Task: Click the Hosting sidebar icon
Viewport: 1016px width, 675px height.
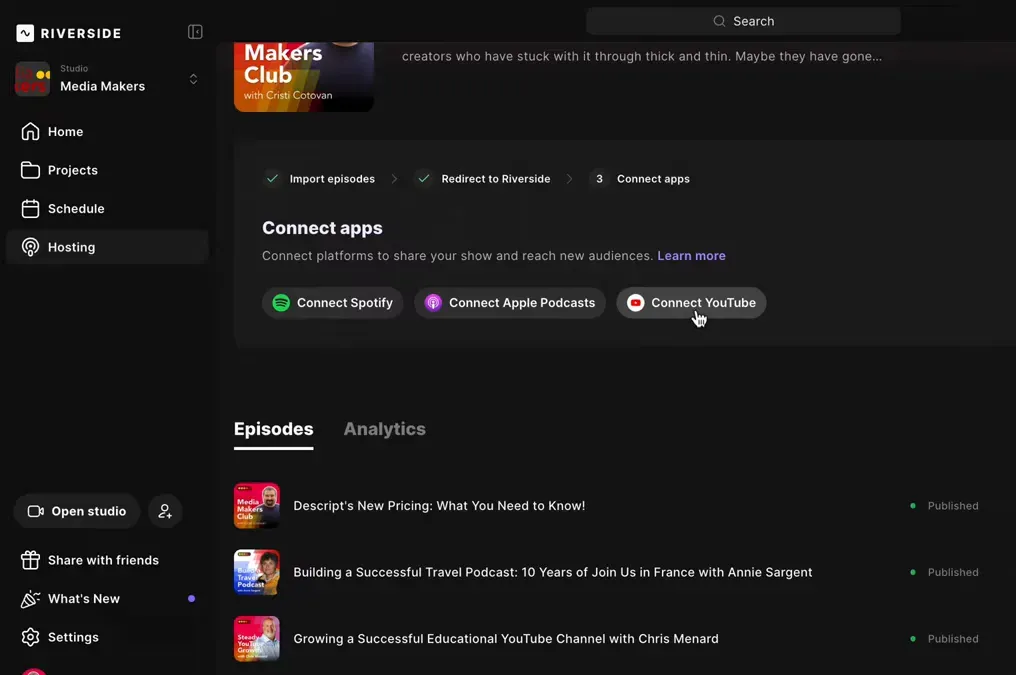Action: [x=31, y=246]
